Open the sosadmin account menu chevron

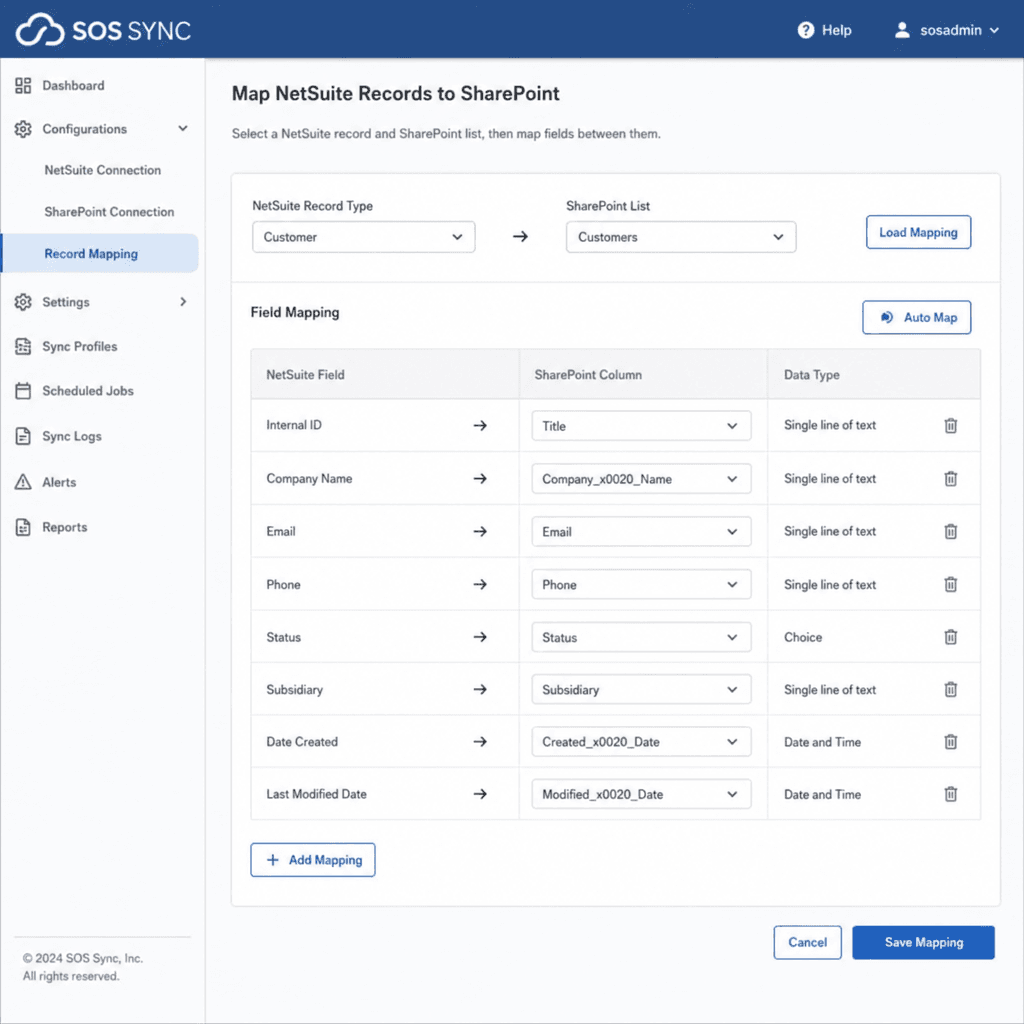point(994,30)
